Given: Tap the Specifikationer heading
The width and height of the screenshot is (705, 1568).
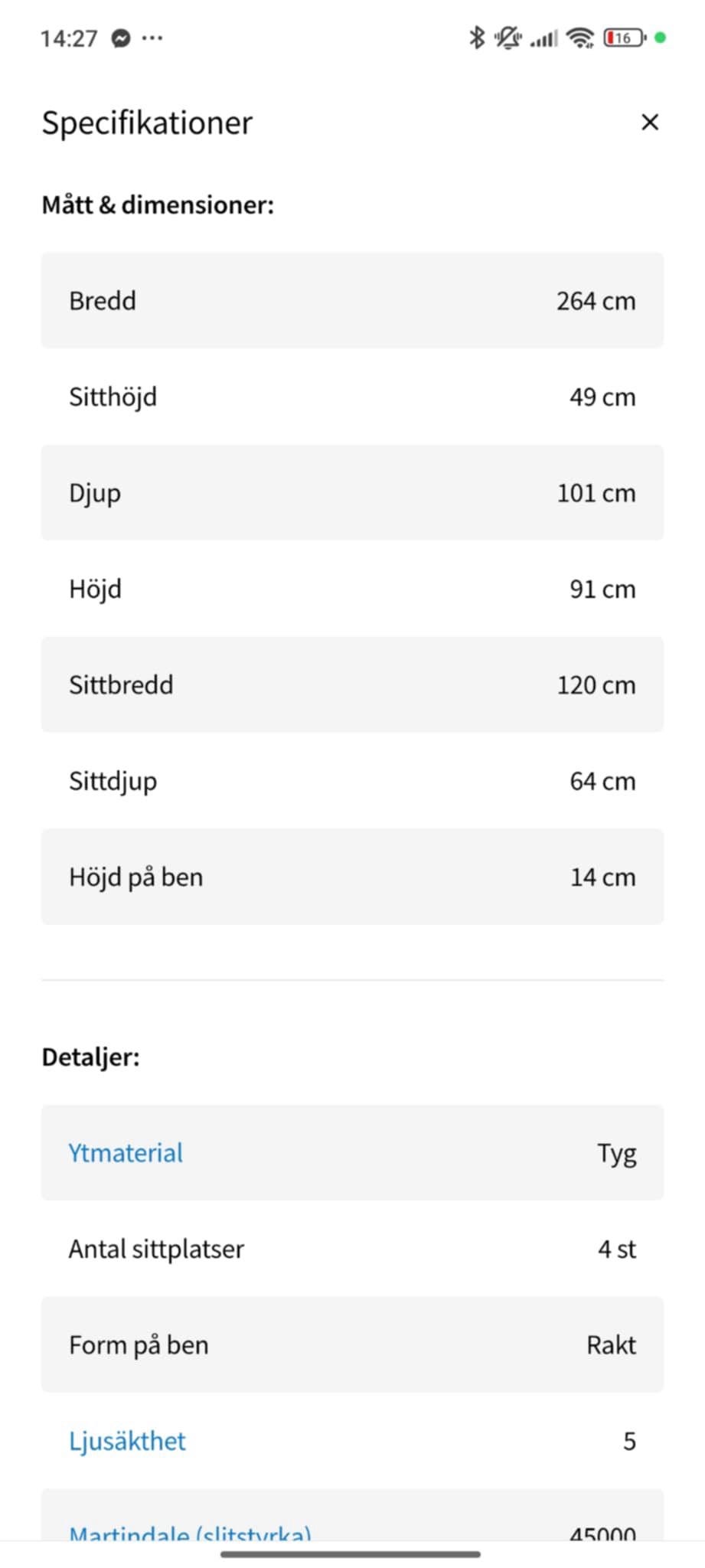Looking at the screenshot, I should [x=147, y=122].
